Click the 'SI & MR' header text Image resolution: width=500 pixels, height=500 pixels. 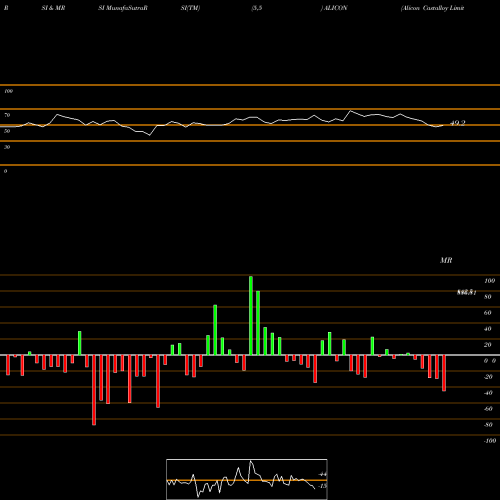[x=53, y=8]
